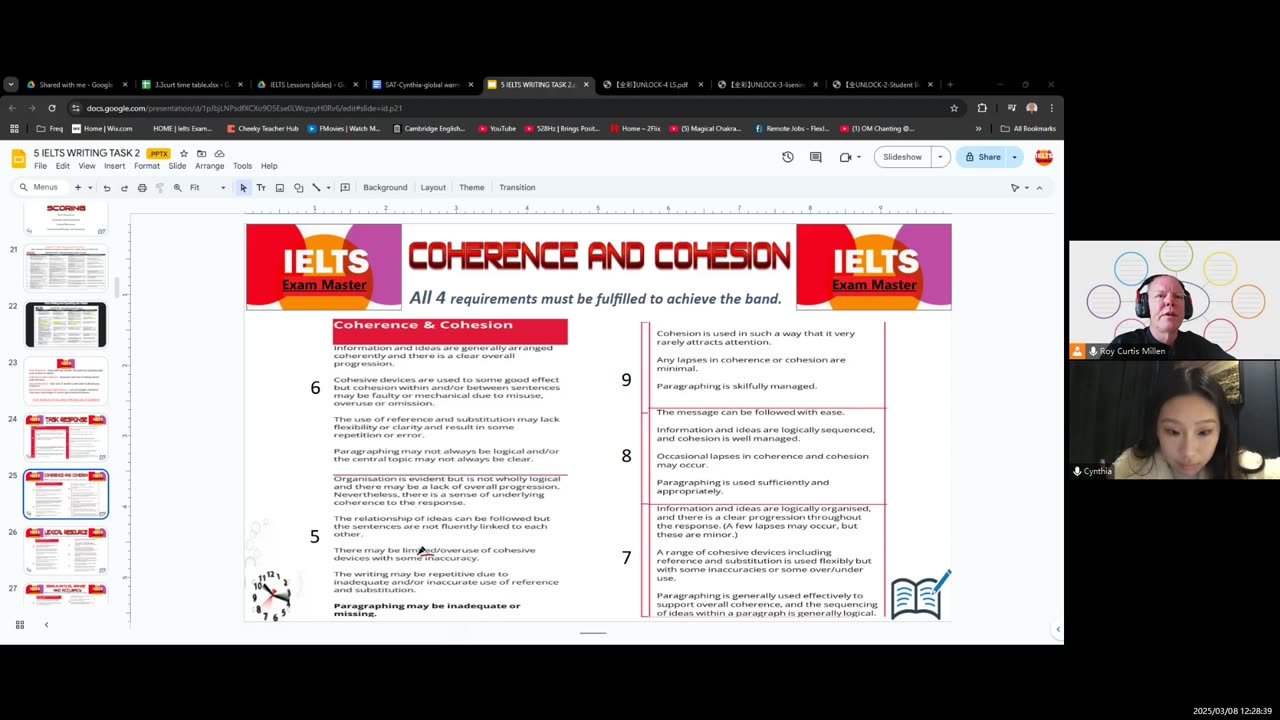Open the SAT-Cynthia-global warming tab
The height and width of the screenshot is (720, 1280).
pyautogui.click(x=422, y=85)
